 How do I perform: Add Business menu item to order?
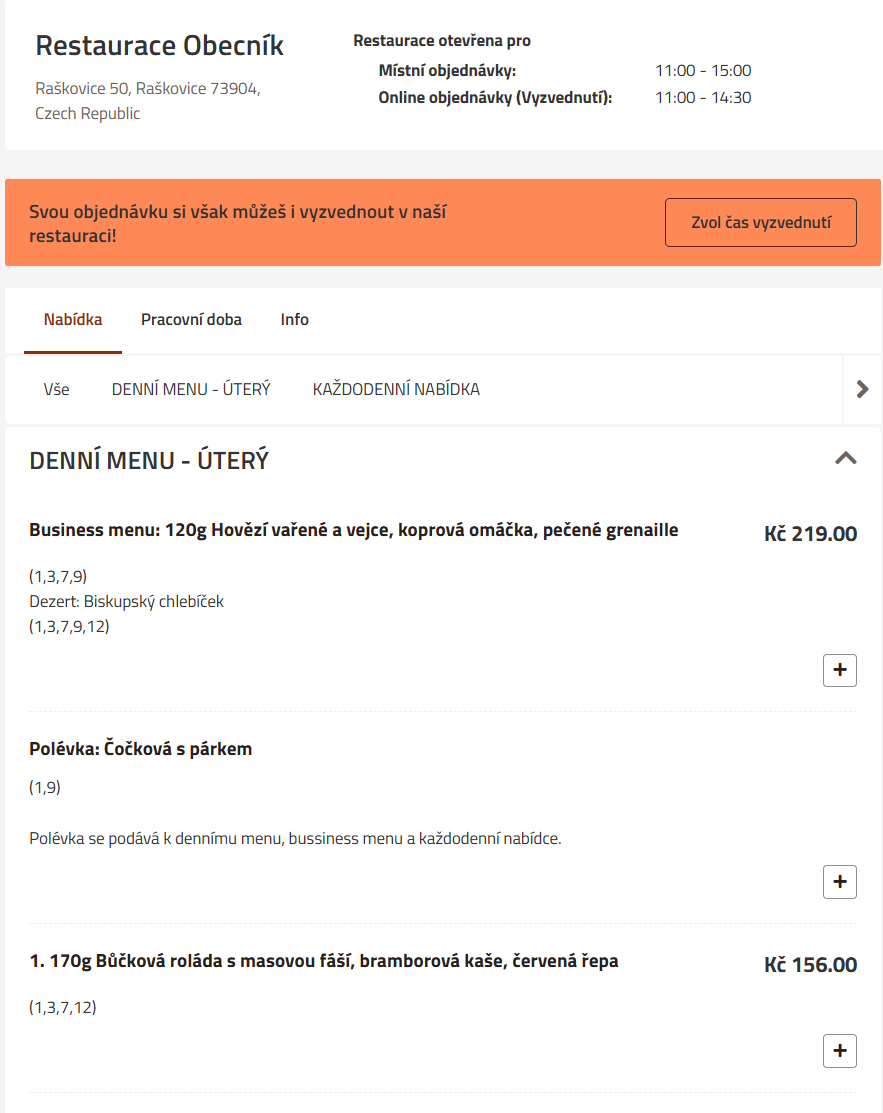tap(839, 670)
